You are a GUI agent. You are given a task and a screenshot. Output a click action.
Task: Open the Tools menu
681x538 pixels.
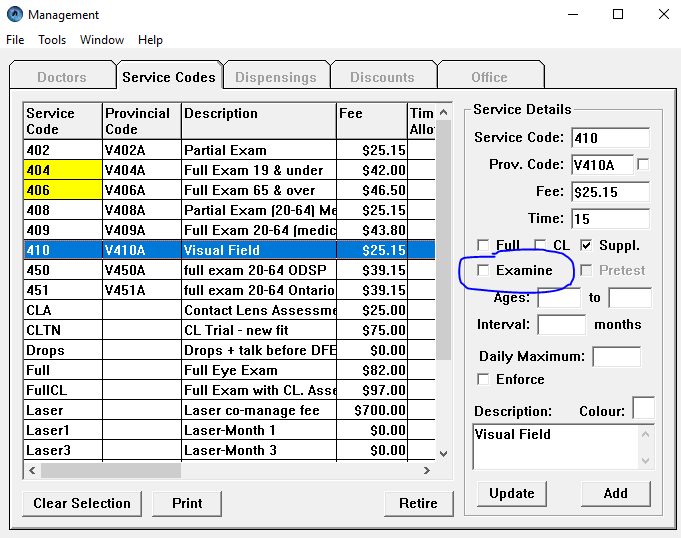click(52, 40)
